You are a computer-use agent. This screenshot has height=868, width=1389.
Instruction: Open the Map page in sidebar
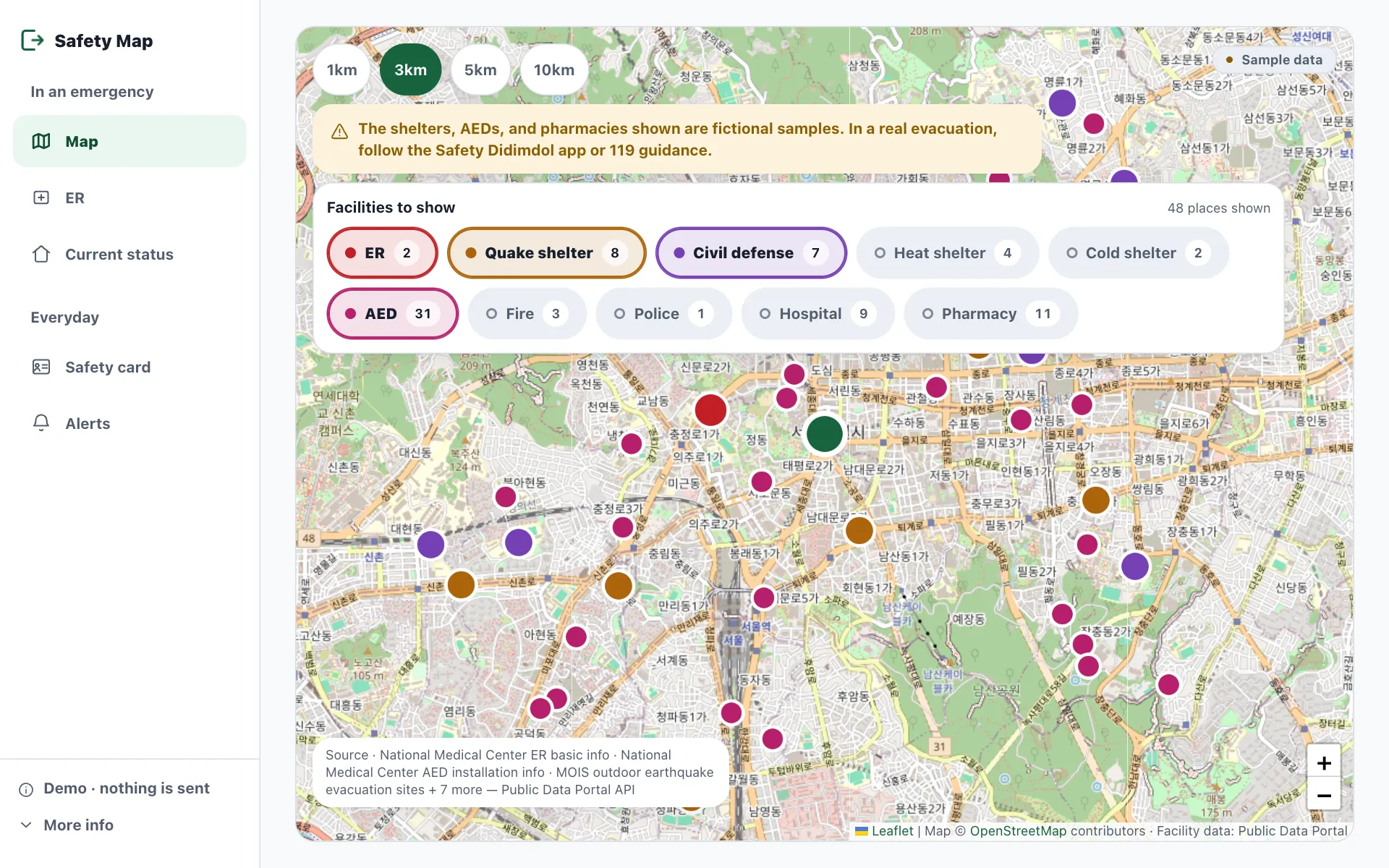pyautogui.click(x=129, y=141)
